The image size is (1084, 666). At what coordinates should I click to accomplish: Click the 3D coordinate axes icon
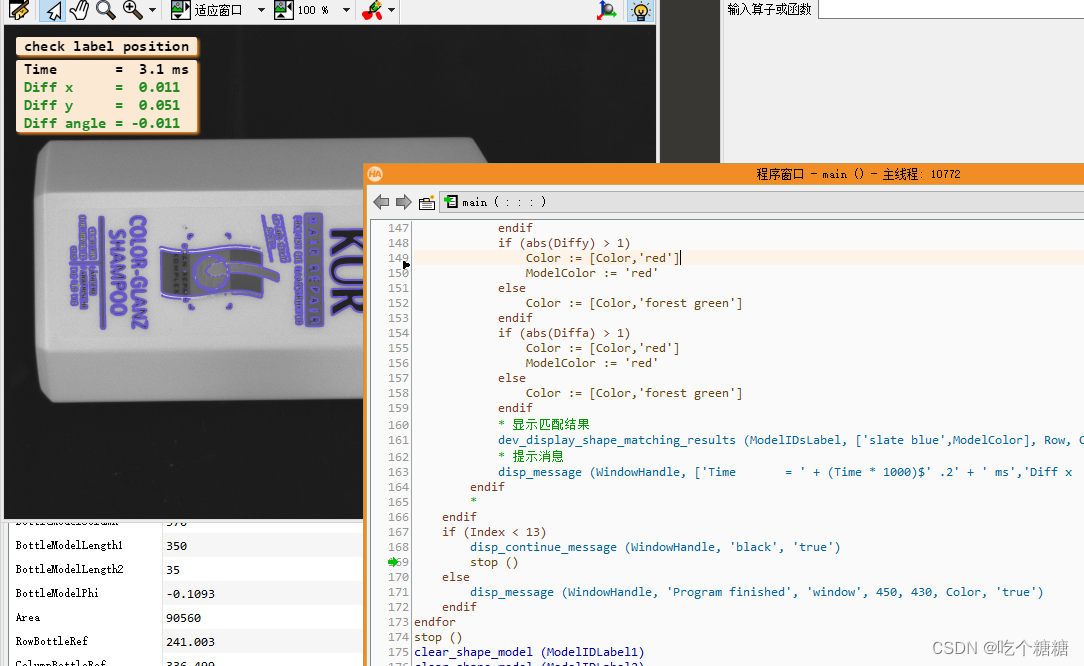point(606,10)
